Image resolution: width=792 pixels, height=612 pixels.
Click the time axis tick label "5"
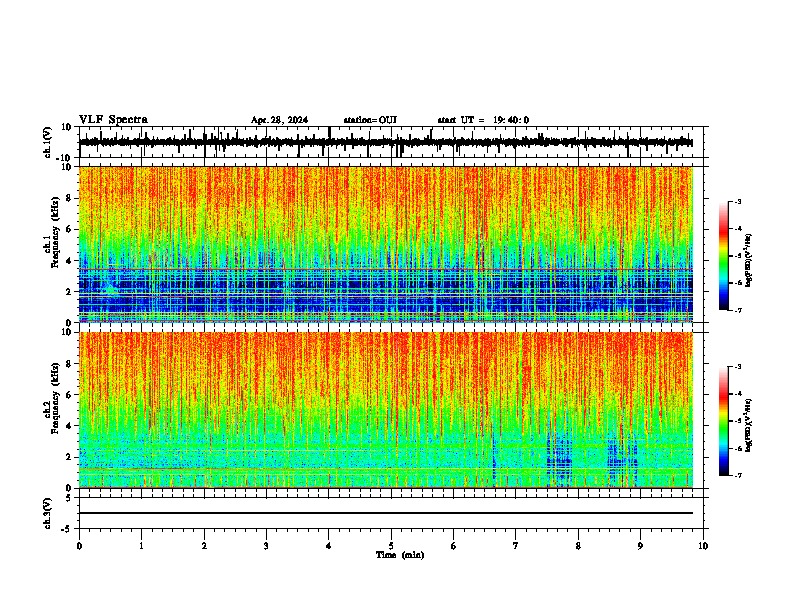391,546
